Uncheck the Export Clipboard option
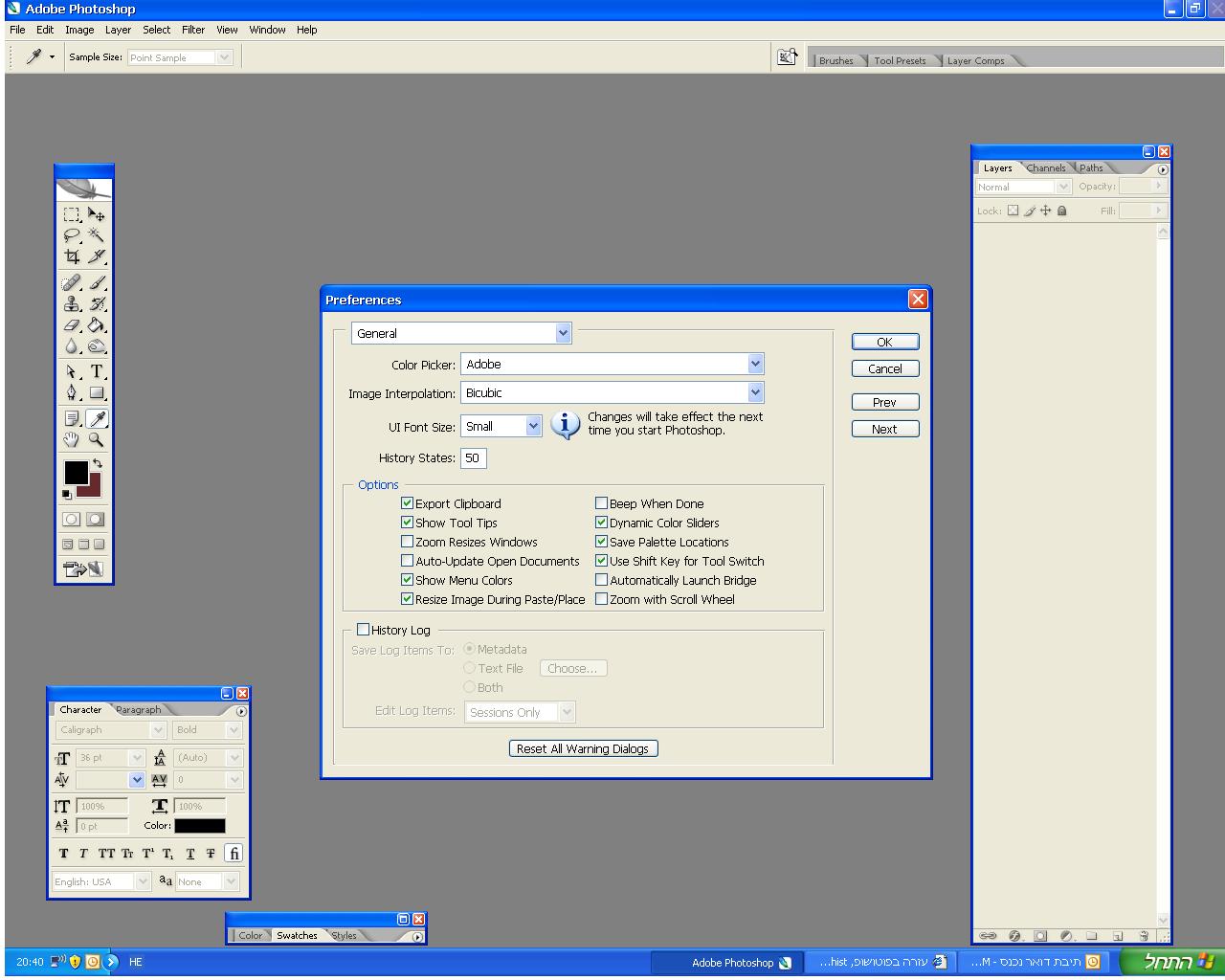This screenshot has width=1225, height=980. [x=408, y=503]
